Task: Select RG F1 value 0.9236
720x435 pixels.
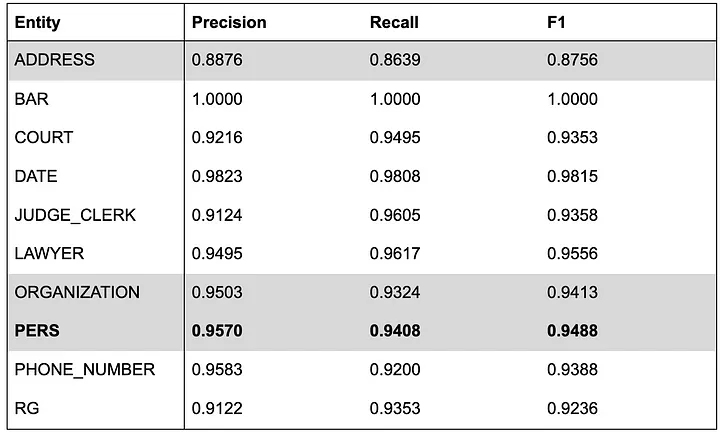Action: [x=572, y=408]
